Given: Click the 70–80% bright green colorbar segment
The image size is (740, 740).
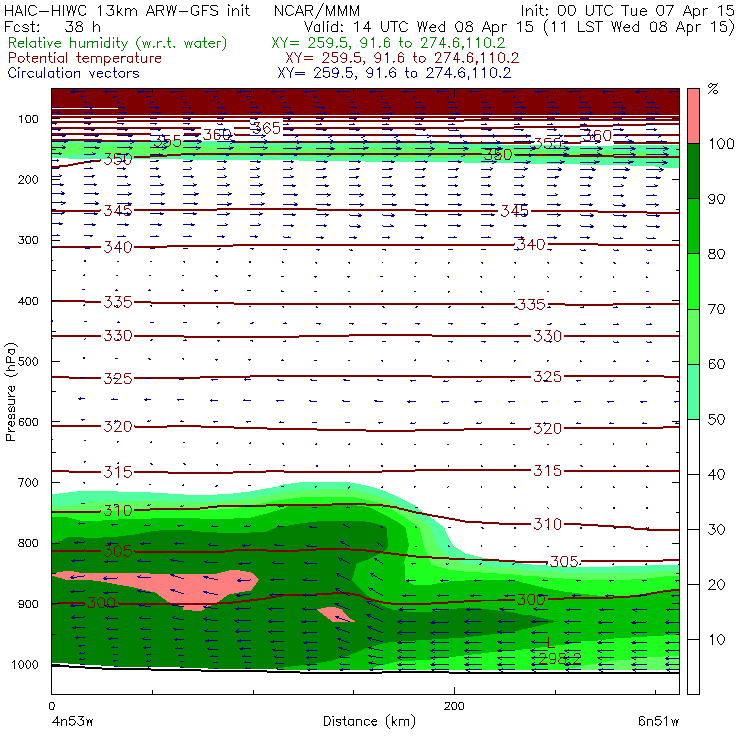Looking at the screenshot, I should (x=693, y=281).
